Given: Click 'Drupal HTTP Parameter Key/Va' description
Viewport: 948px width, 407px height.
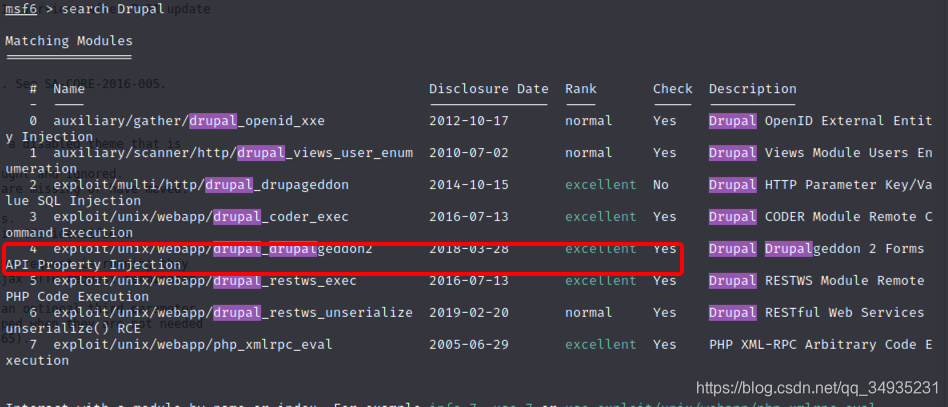Looking at the screenshot, I should click(x=820, y=184).
